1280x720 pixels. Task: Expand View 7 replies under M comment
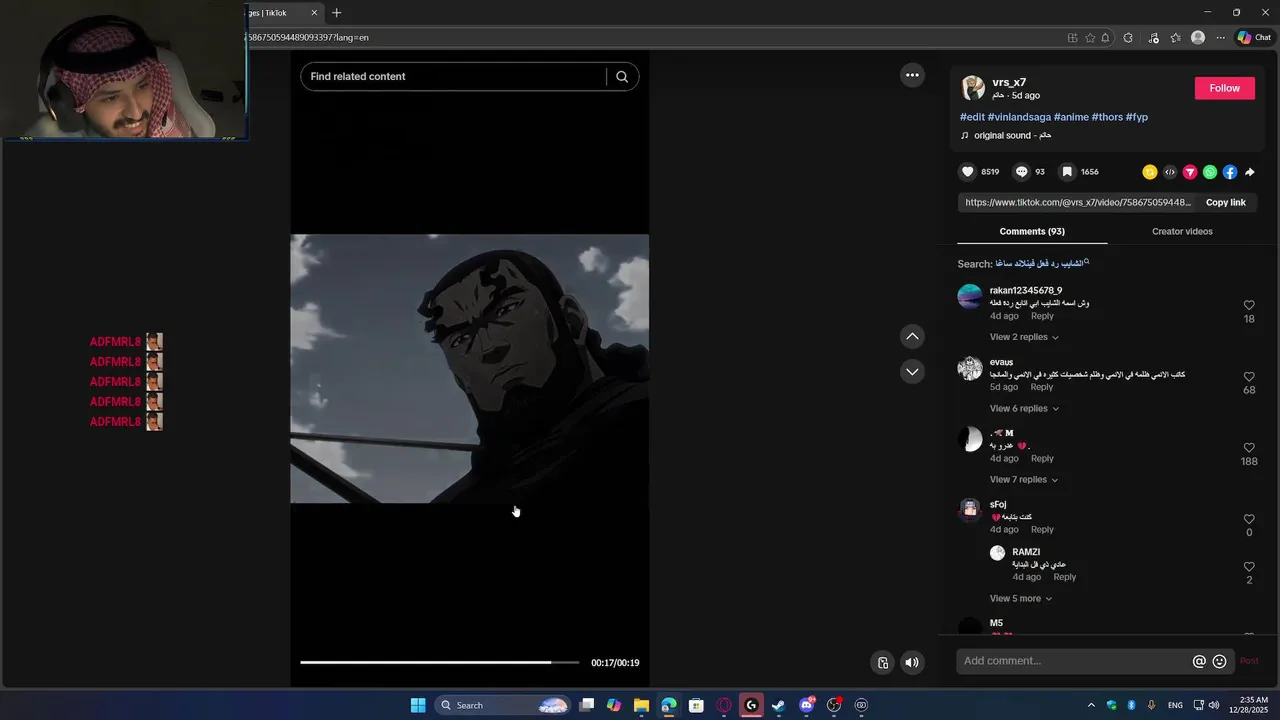1024,480
